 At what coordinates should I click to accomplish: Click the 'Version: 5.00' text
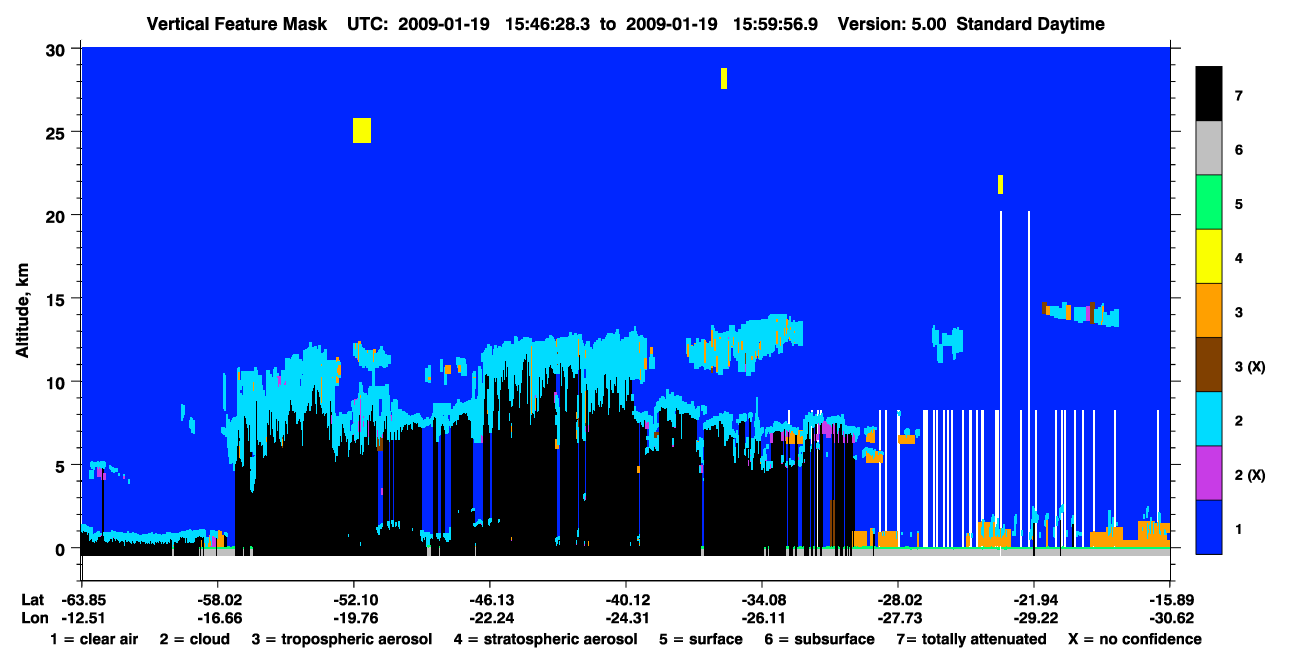[892, 24]
